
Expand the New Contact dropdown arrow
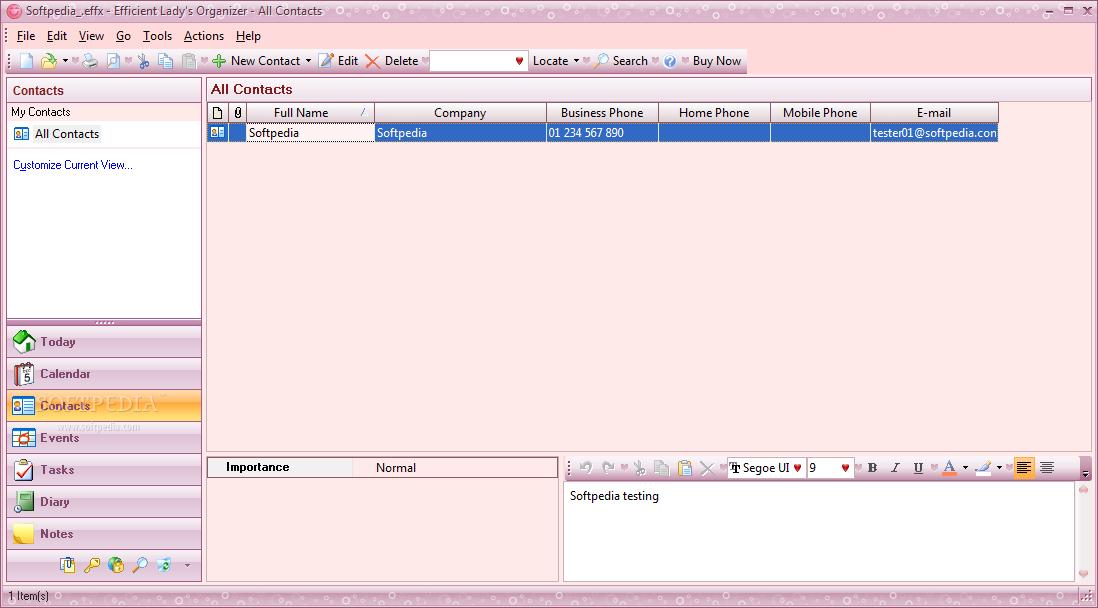(308, 61)
